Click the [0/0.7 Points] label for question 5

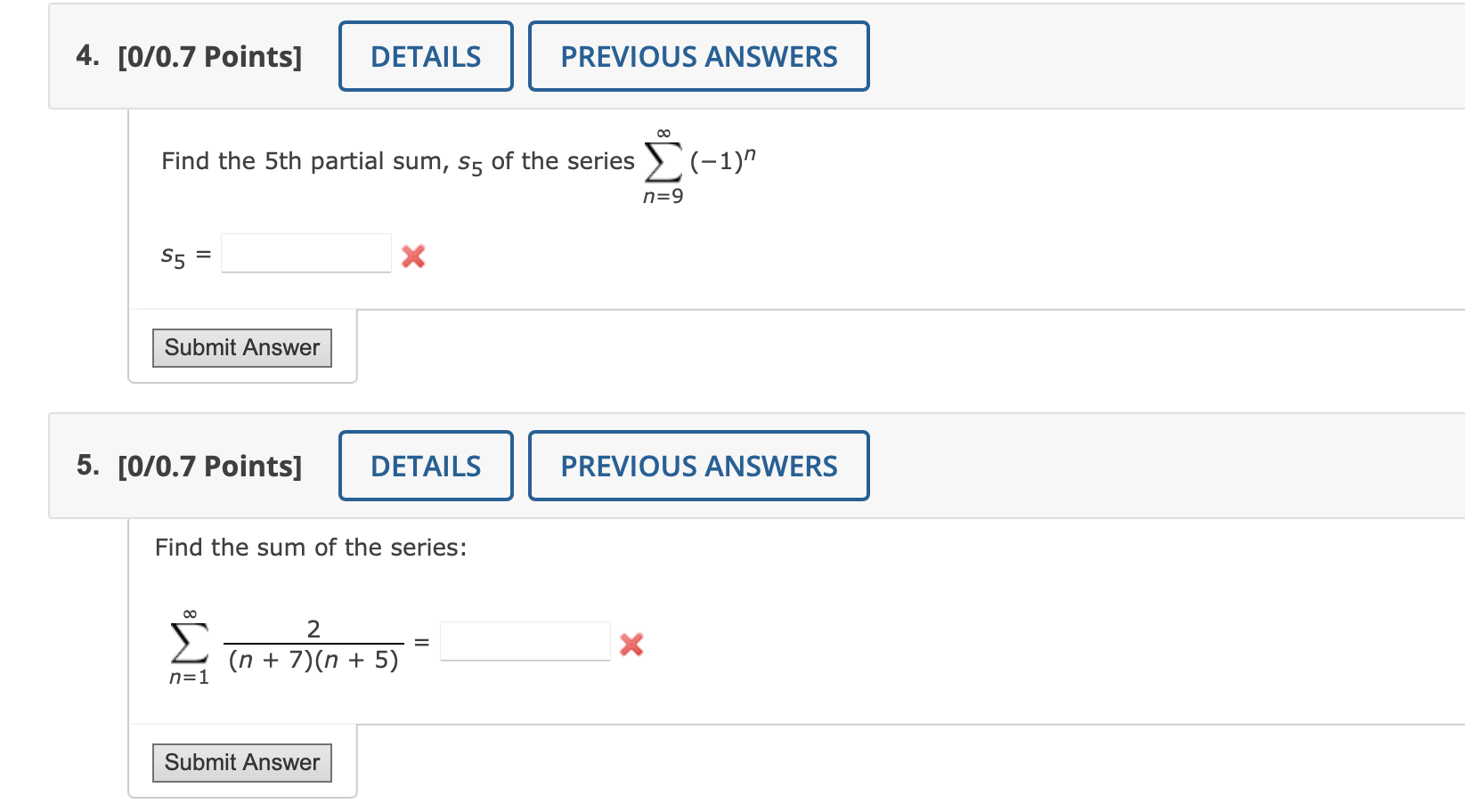(210, 465)
